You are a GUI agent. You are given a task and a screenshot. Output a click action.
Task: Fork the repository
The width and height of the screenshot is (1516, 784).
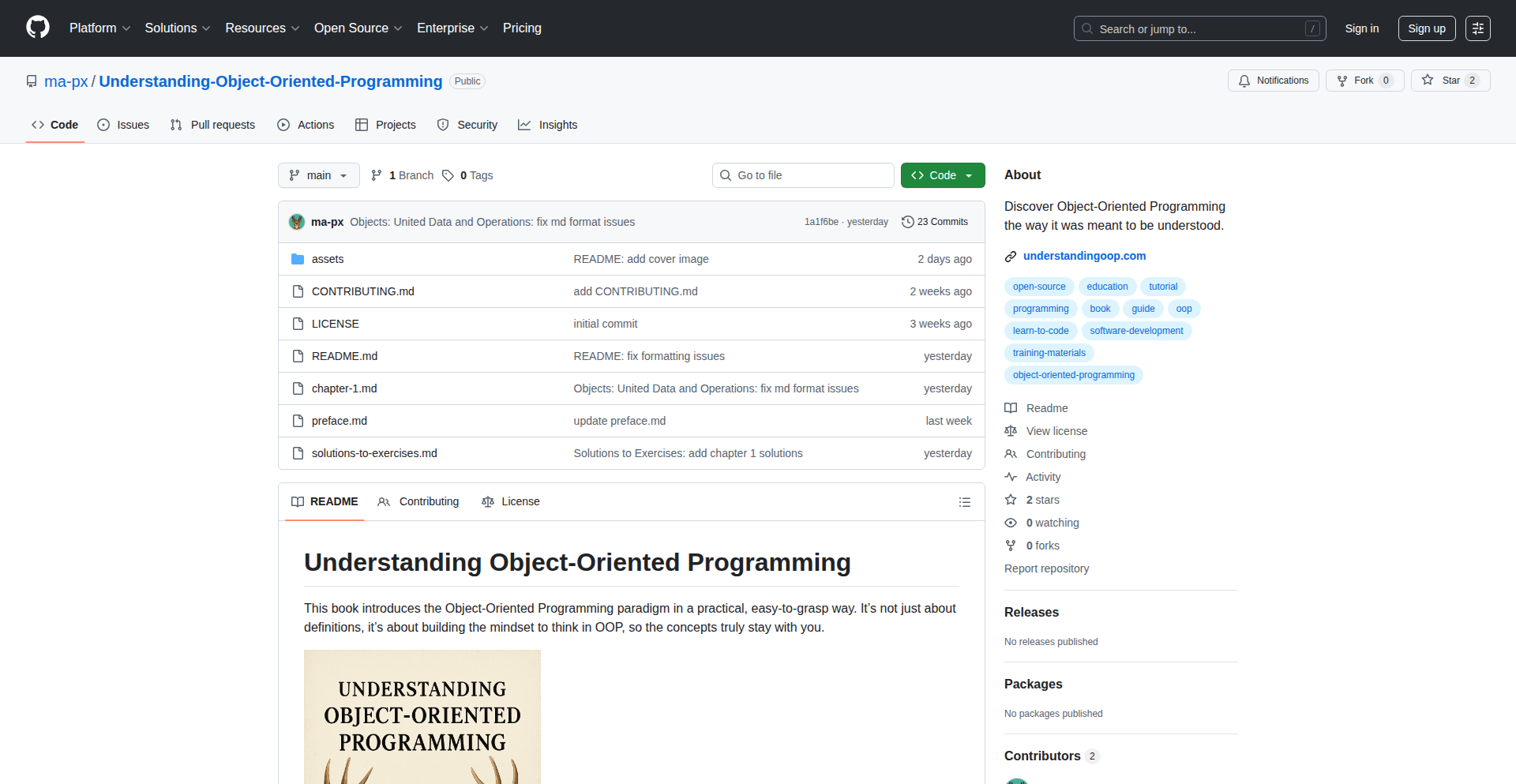[1356, 81]
